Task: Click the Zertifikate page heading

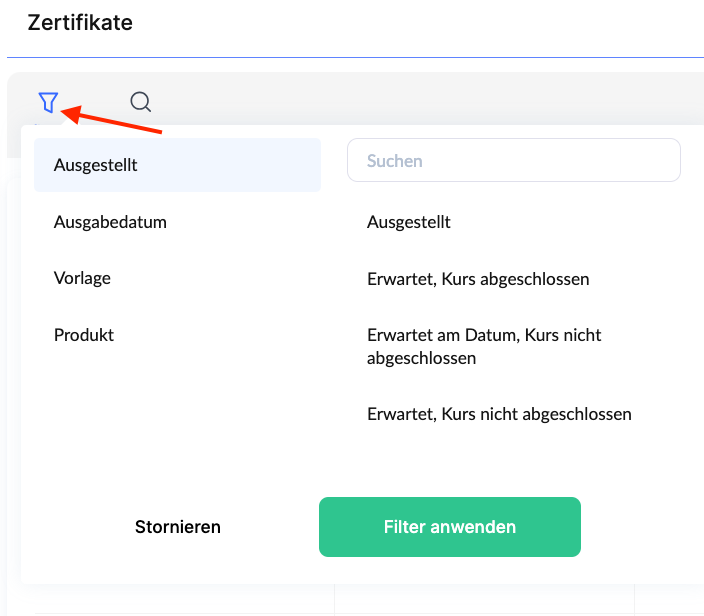Action: tap(80, 22)
